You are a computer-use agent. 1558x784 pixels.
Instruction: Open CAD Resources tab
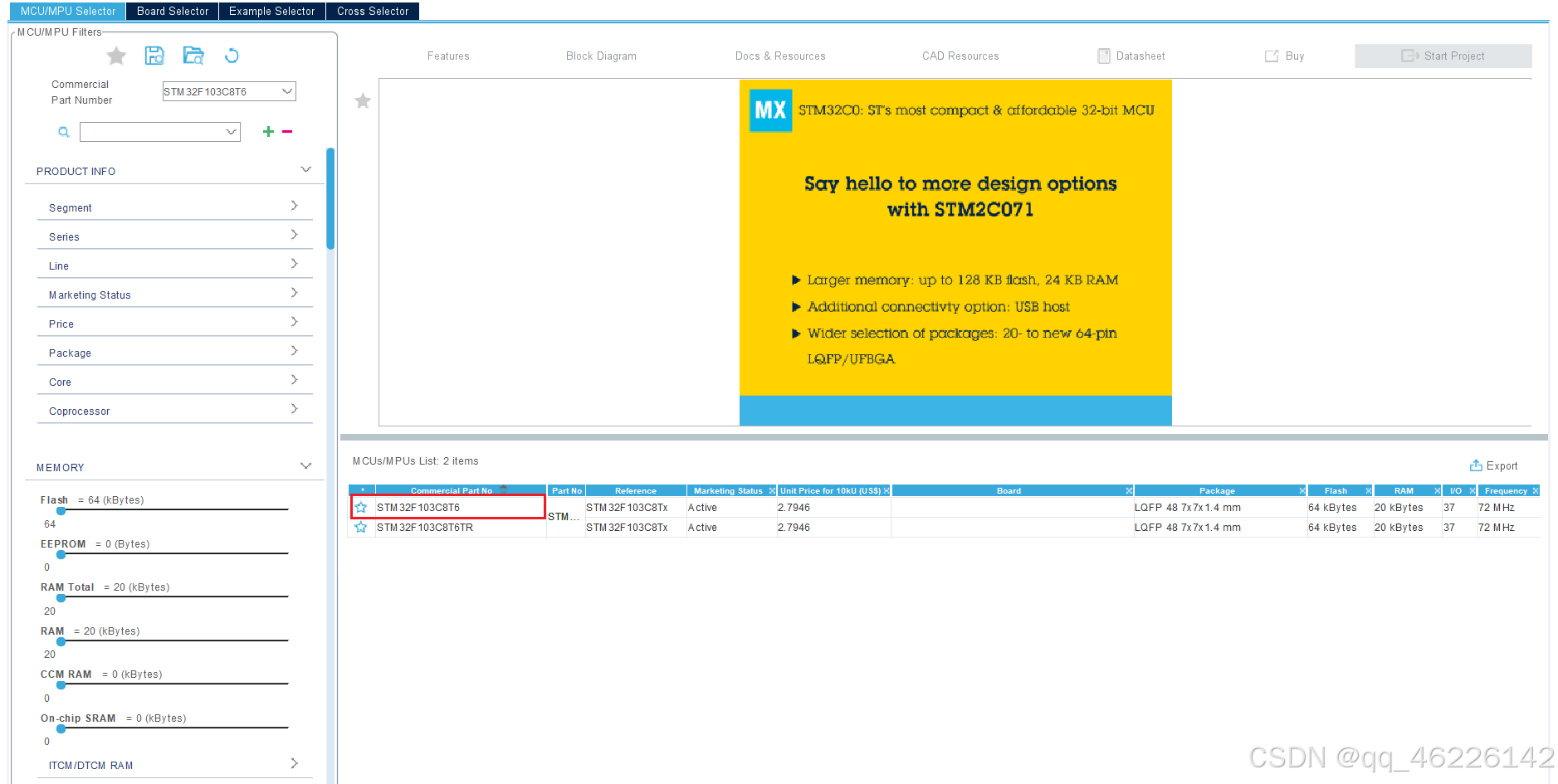pos(960,56)
